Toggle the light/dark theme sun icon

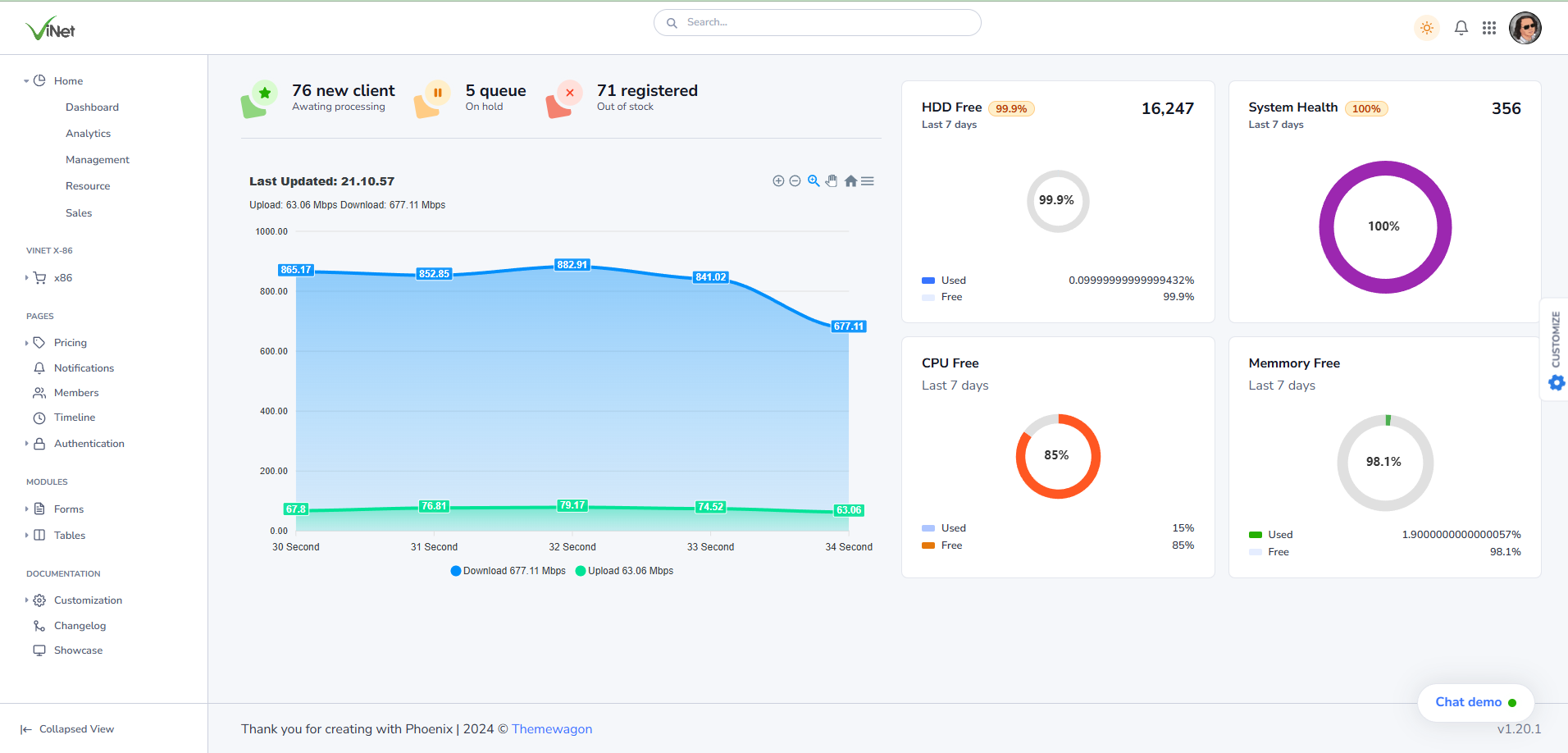click(x=1427, y=28)
